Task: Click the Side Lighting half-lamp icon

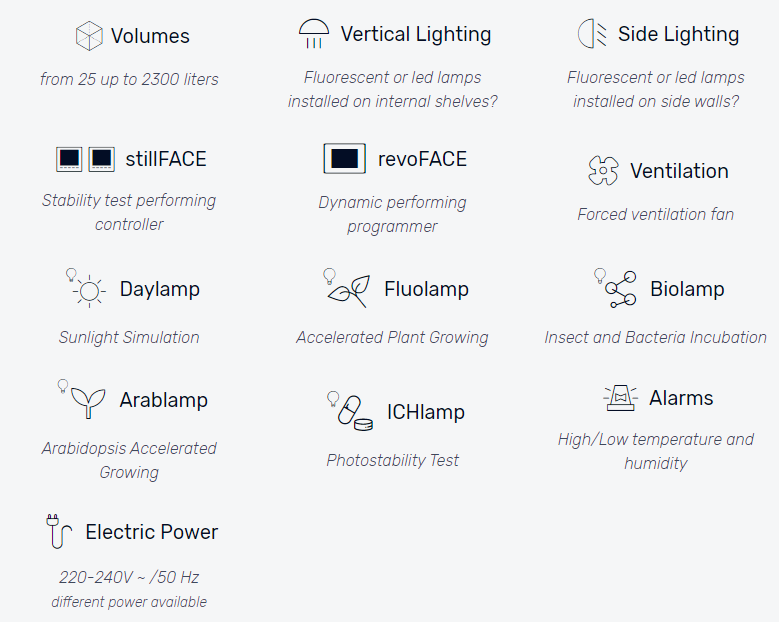Action: pyautogui.click(x=592, y=34)
